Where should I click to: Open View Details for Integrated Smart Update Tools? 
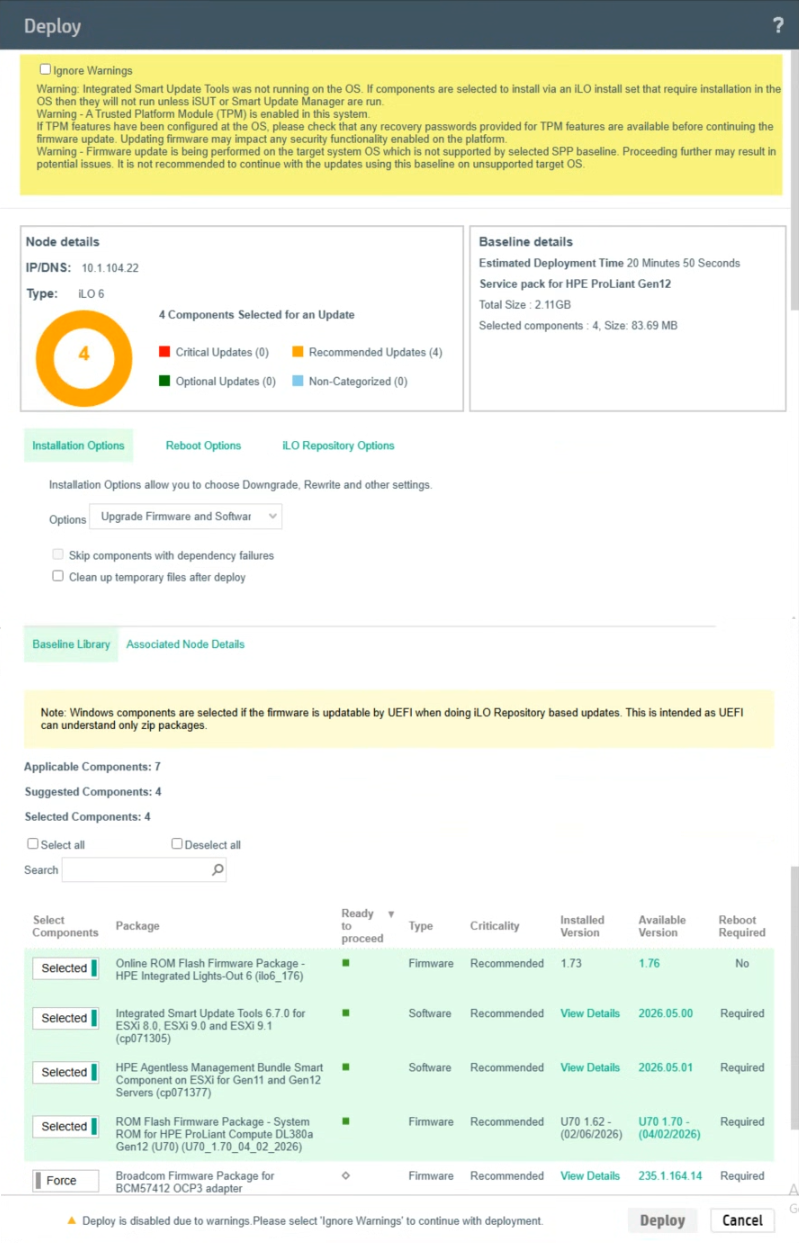click(590, 1013)
